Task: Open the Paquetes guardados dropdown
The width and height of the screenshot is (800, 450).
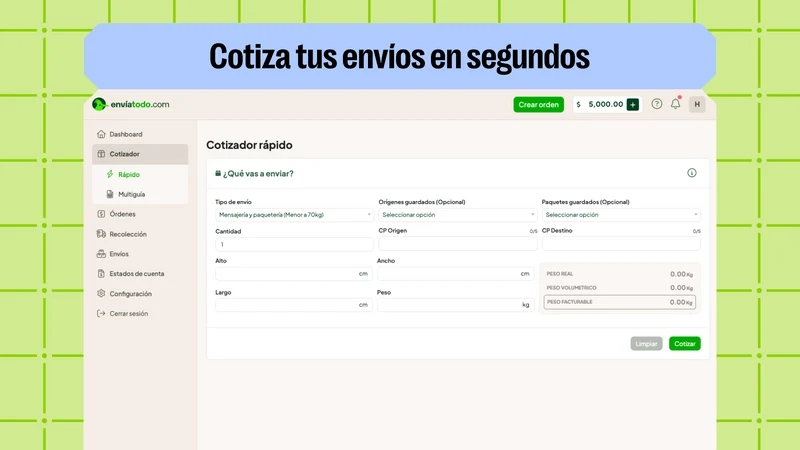Action: (x=621, y=215)
